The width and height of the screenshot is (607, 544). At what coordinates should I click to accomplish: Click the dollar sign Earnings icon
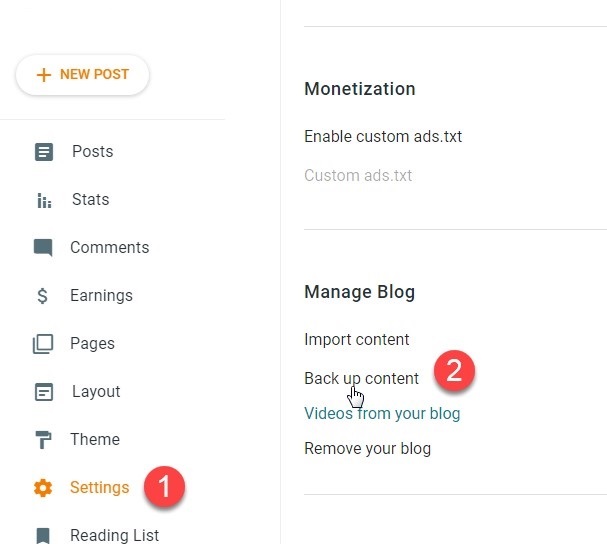(x=43, y=296)
